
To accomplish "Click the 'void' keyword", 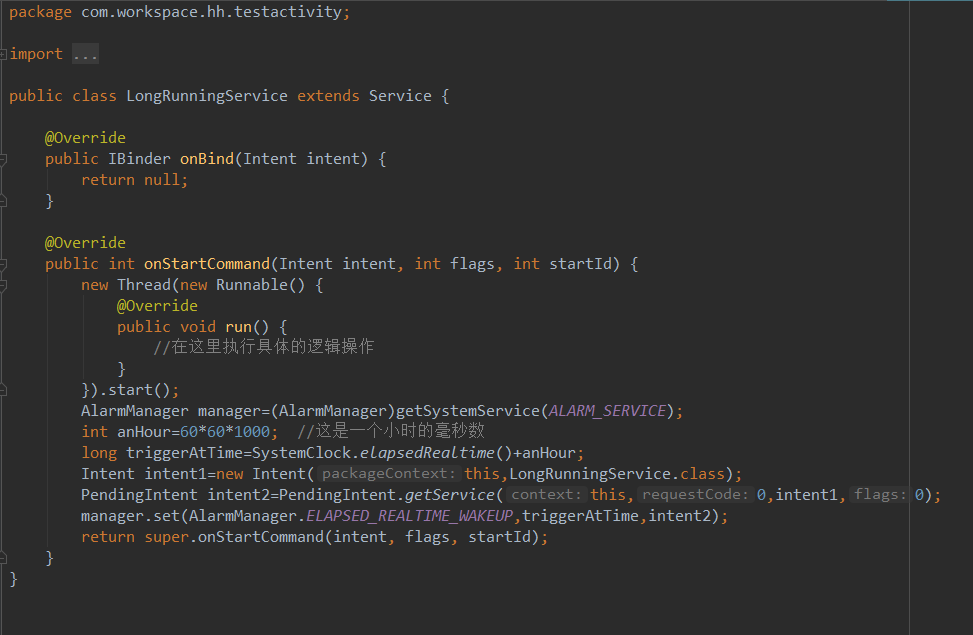I will (x=198, y=327).
